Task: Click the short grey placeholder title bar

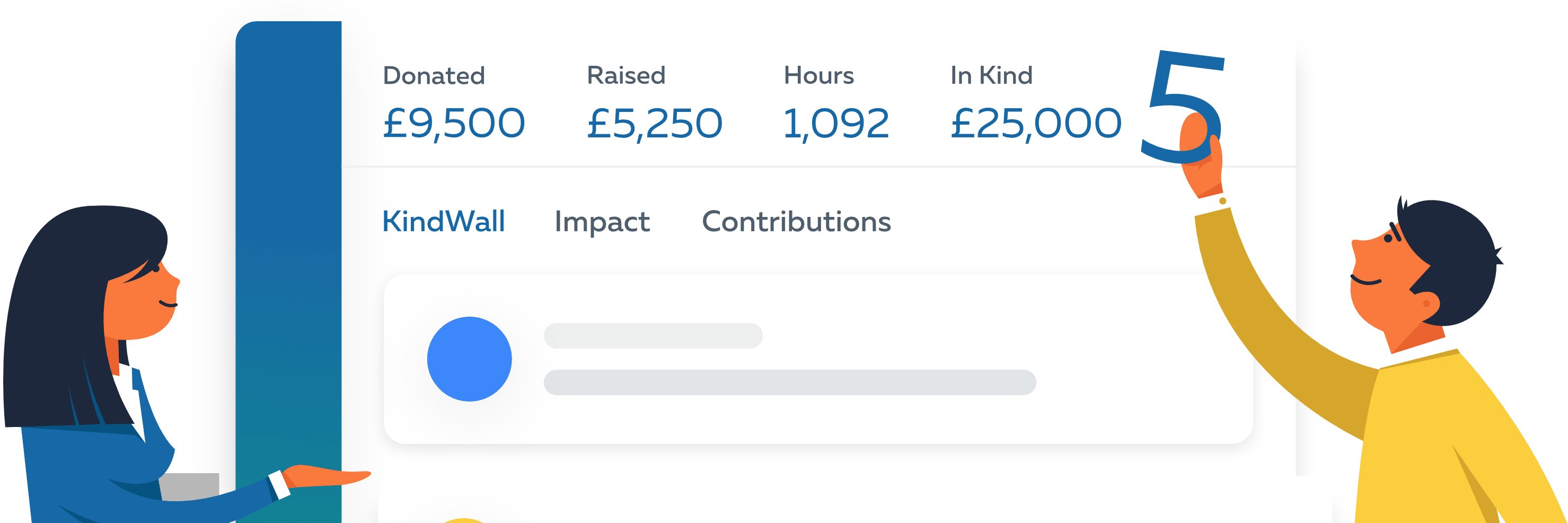Action: tap(653, 335)
